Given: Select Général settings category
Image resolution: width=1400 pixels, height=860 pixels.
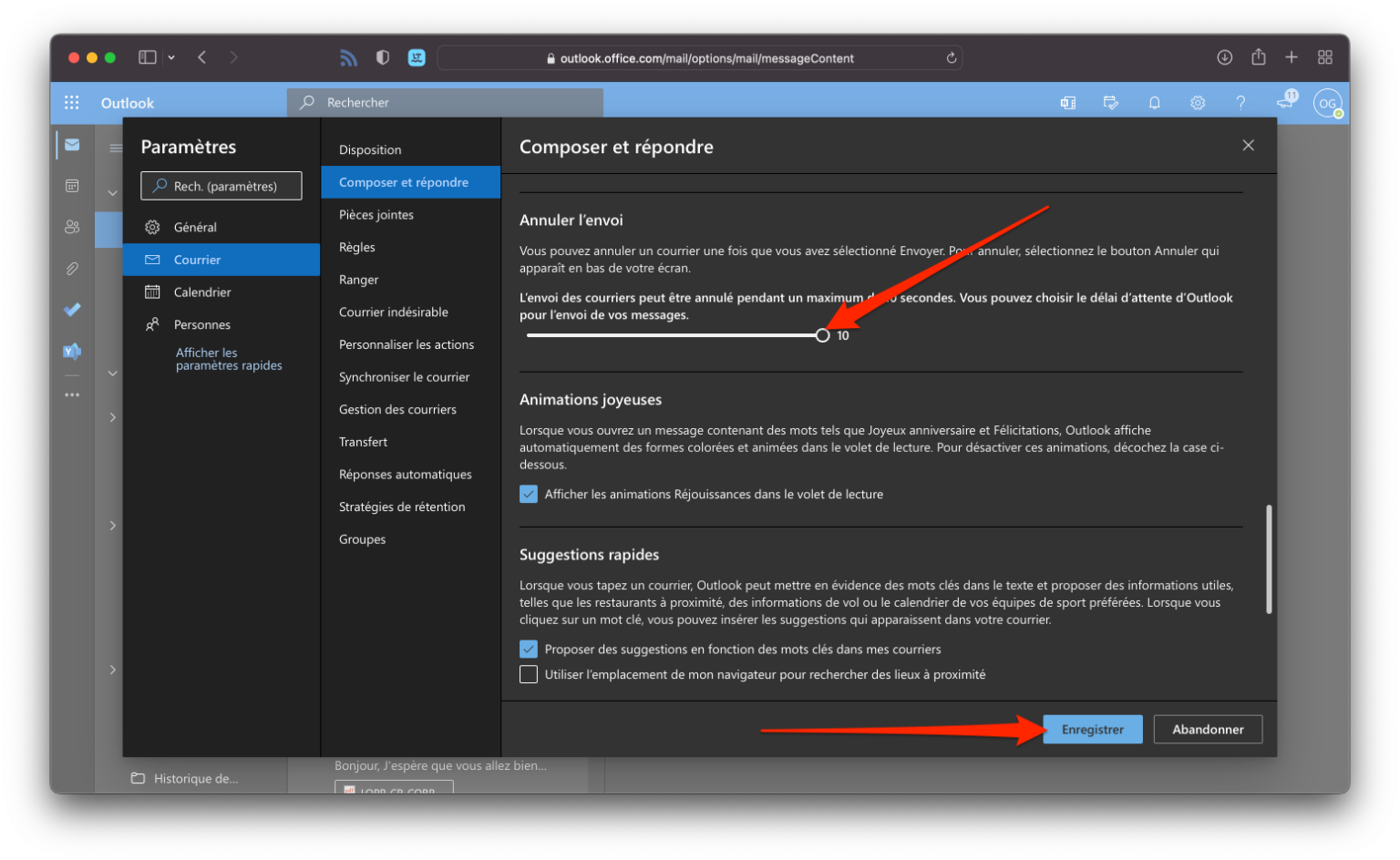Looking at the screenshot, I should pyautogui.click(x=221, y=227).
